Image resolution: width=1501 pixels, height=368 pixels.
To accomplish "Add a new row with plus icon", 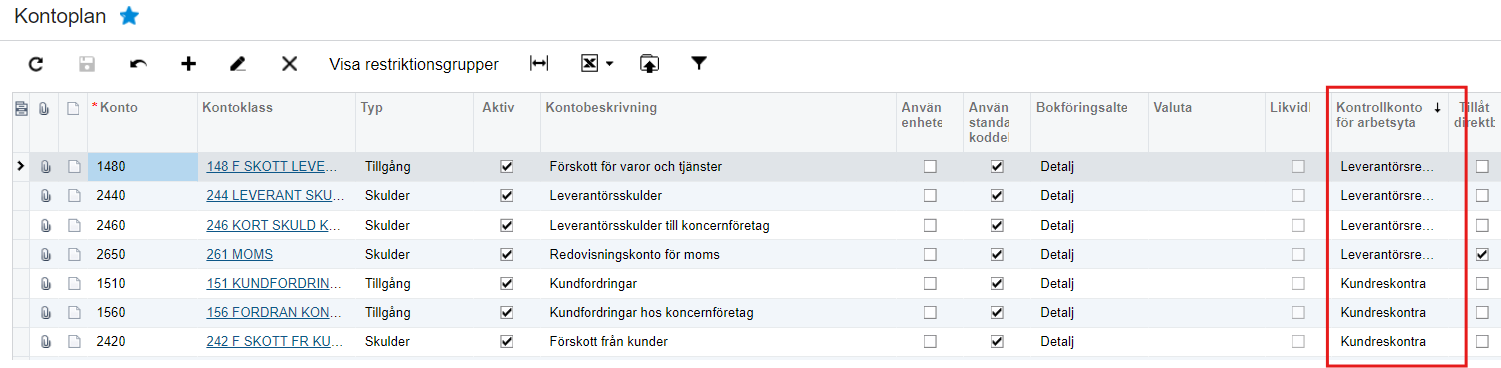I will [188, 64].
